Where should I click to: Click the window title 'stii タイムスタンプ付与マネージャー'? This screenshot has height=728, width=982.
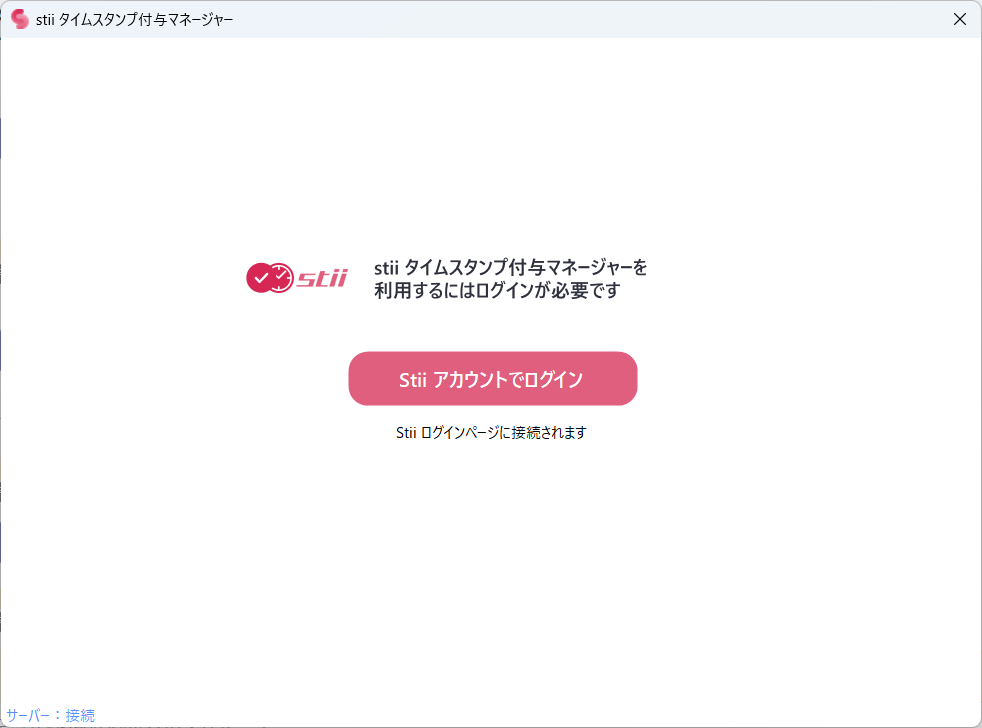135,20
